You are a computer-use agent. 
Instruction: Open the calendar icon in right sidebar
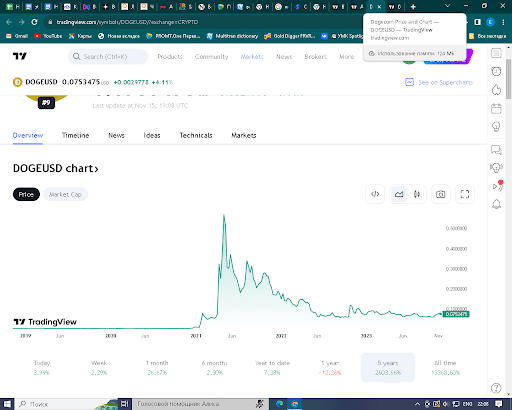[496, 108]
